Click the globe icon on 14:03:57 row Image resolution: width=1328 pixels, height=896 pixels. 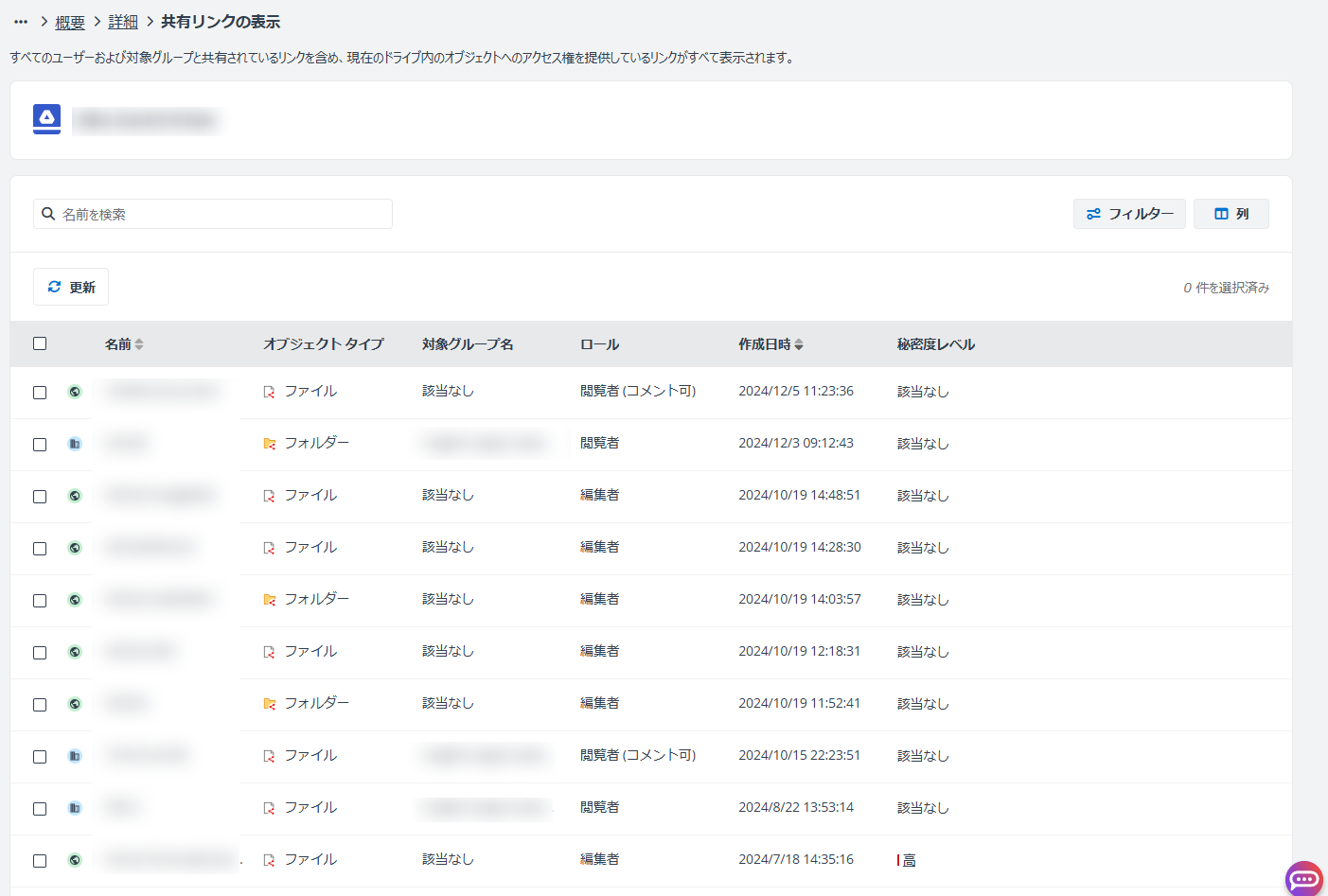(x=75, y=600)
